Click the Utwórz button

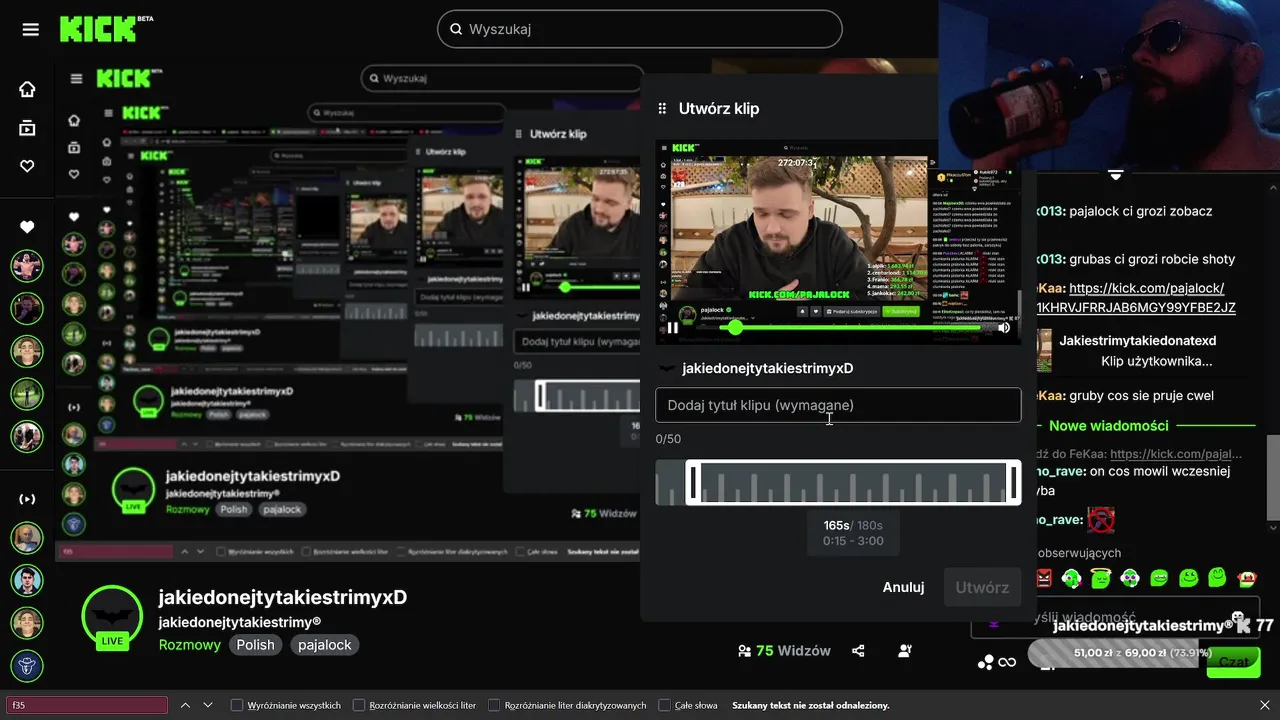click(982, 587)
